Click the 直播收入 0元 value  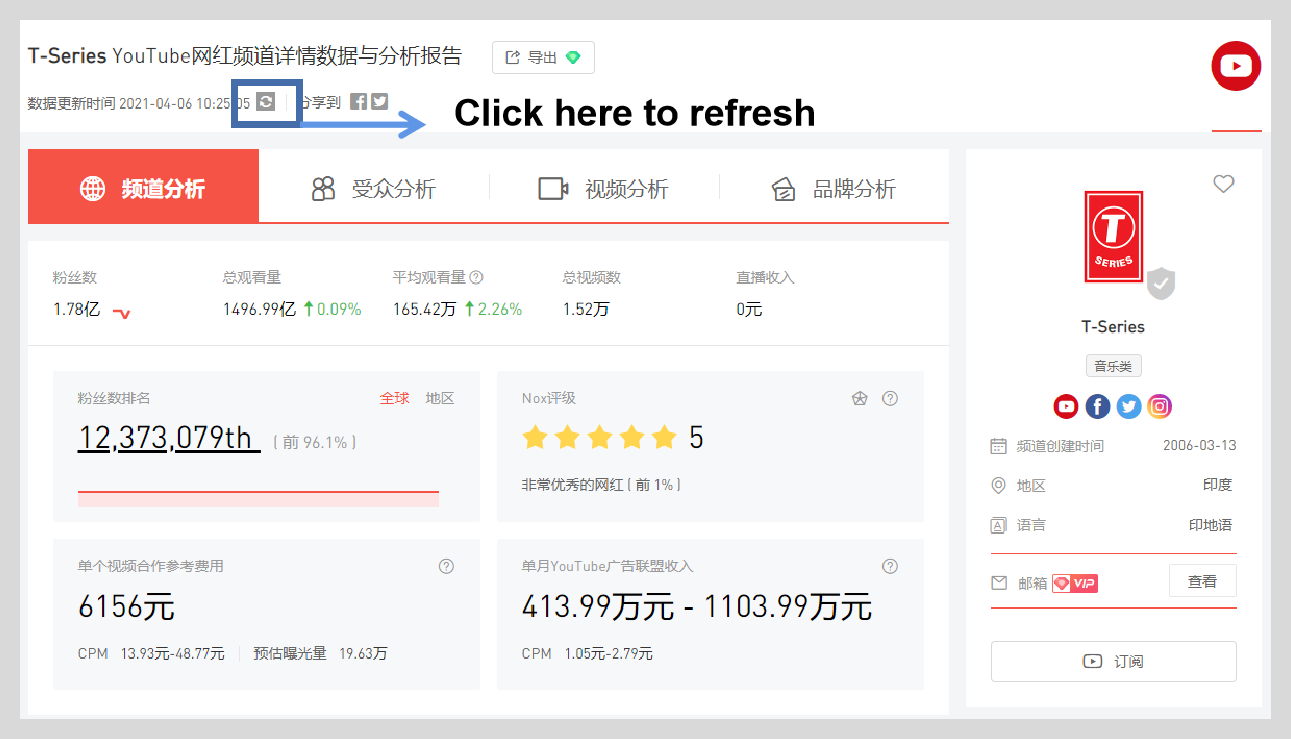click(x=749, y=309)
